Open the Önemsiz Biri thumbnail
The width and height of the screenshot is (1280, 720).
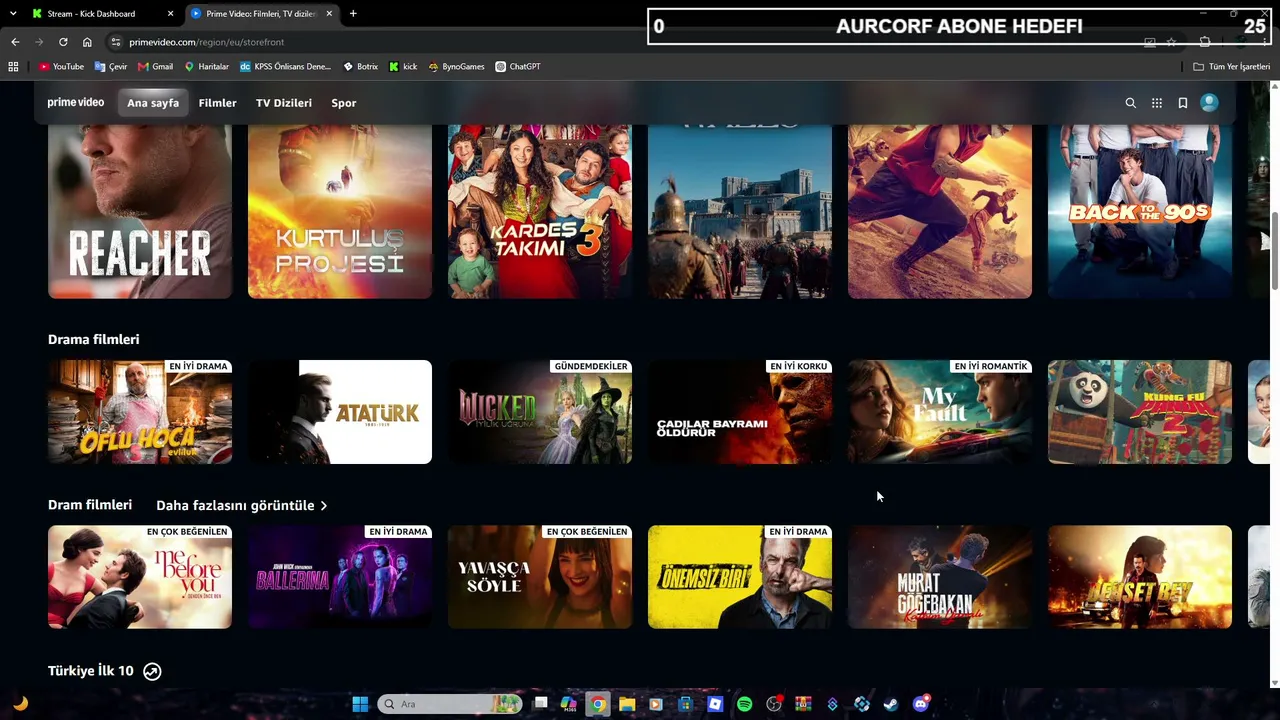pos(740,577)
